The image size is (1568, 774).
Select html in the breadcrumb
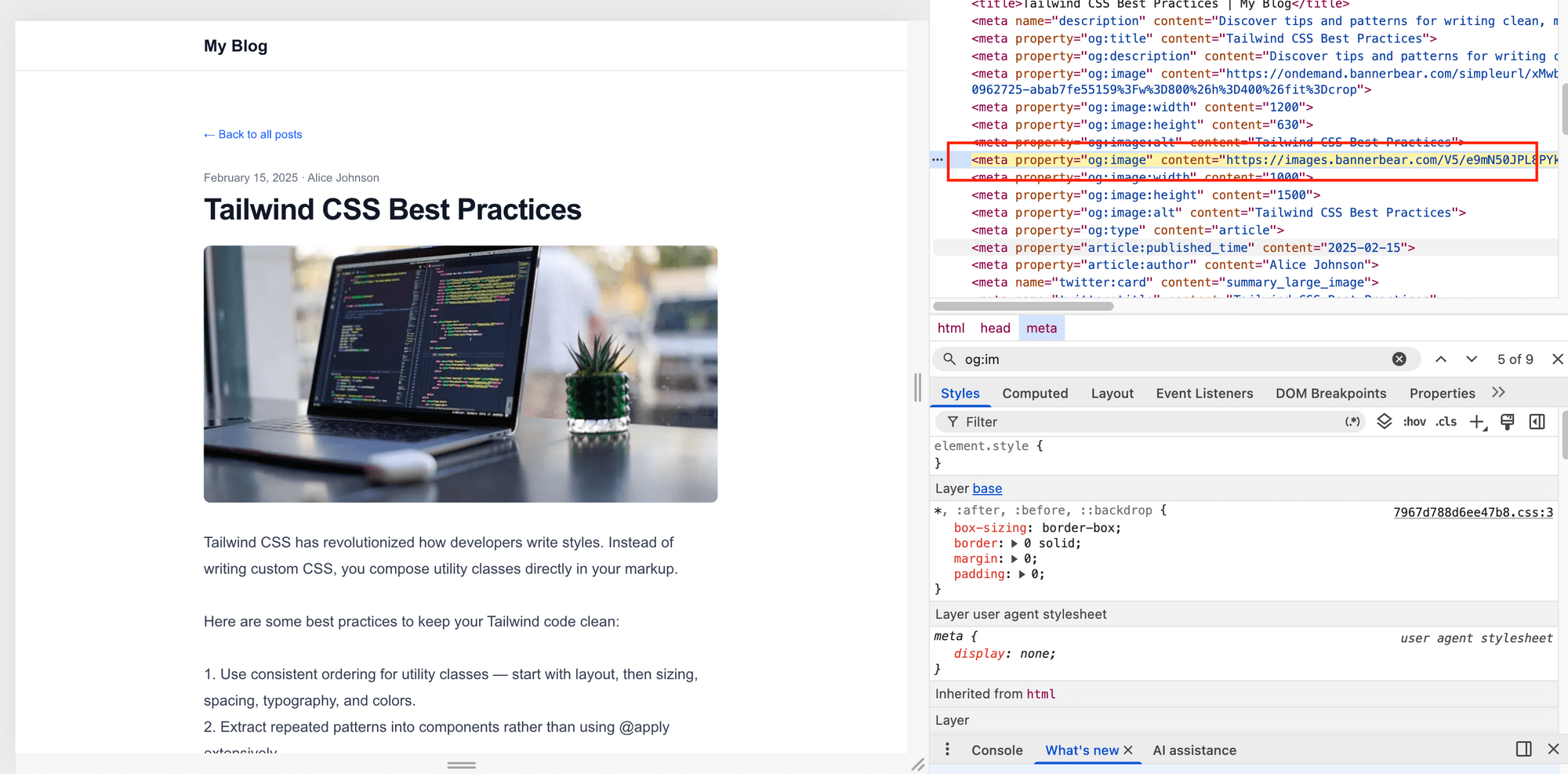pyautogui.click(x=951, y=329)
